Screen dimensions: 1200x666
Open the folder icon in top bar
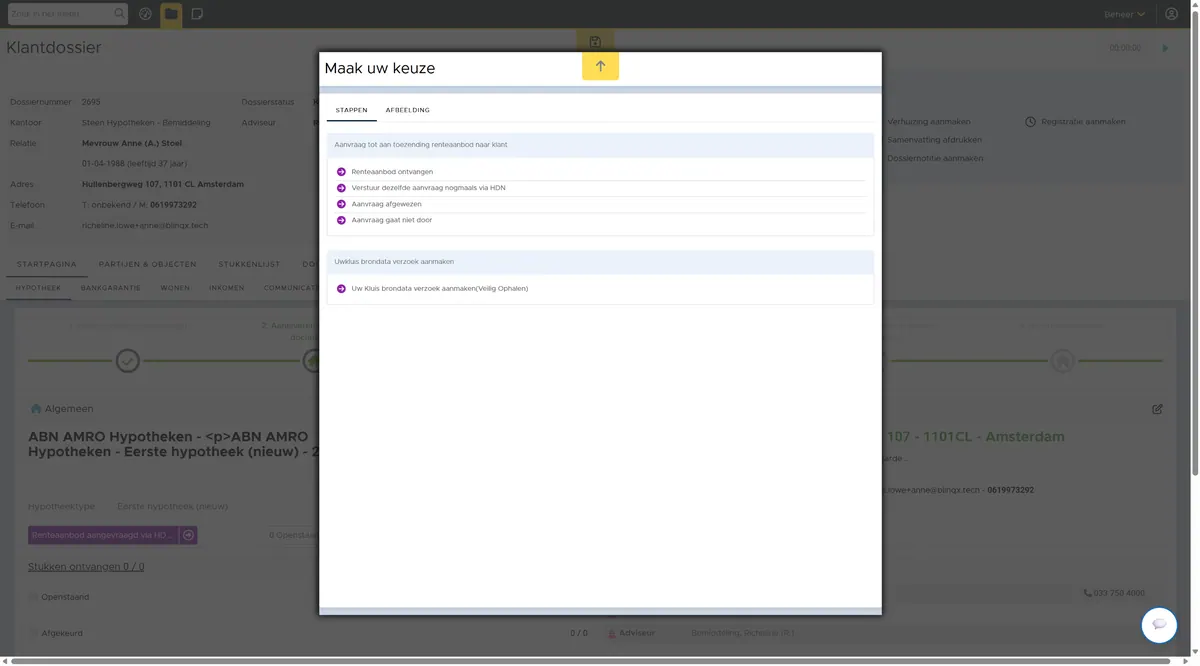171,14
